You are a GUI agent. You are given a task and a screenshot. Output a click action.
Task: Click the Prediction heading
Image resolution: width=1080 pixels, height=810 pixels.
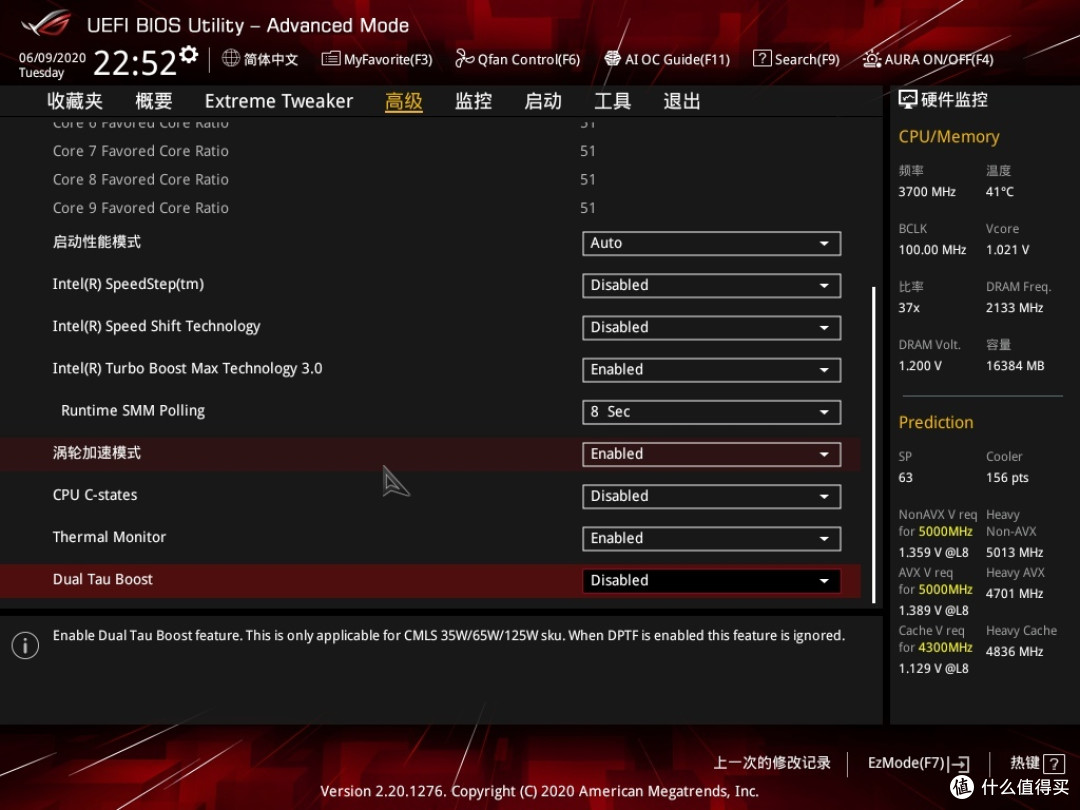pos(935,422)
